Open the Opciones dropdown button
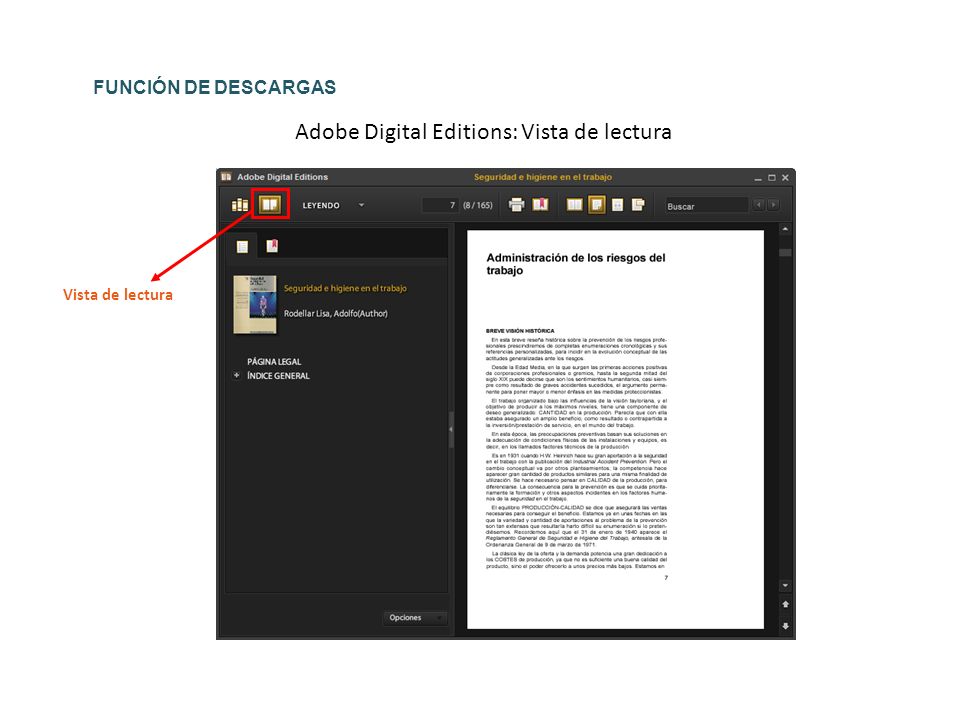 tap(414, 618)
